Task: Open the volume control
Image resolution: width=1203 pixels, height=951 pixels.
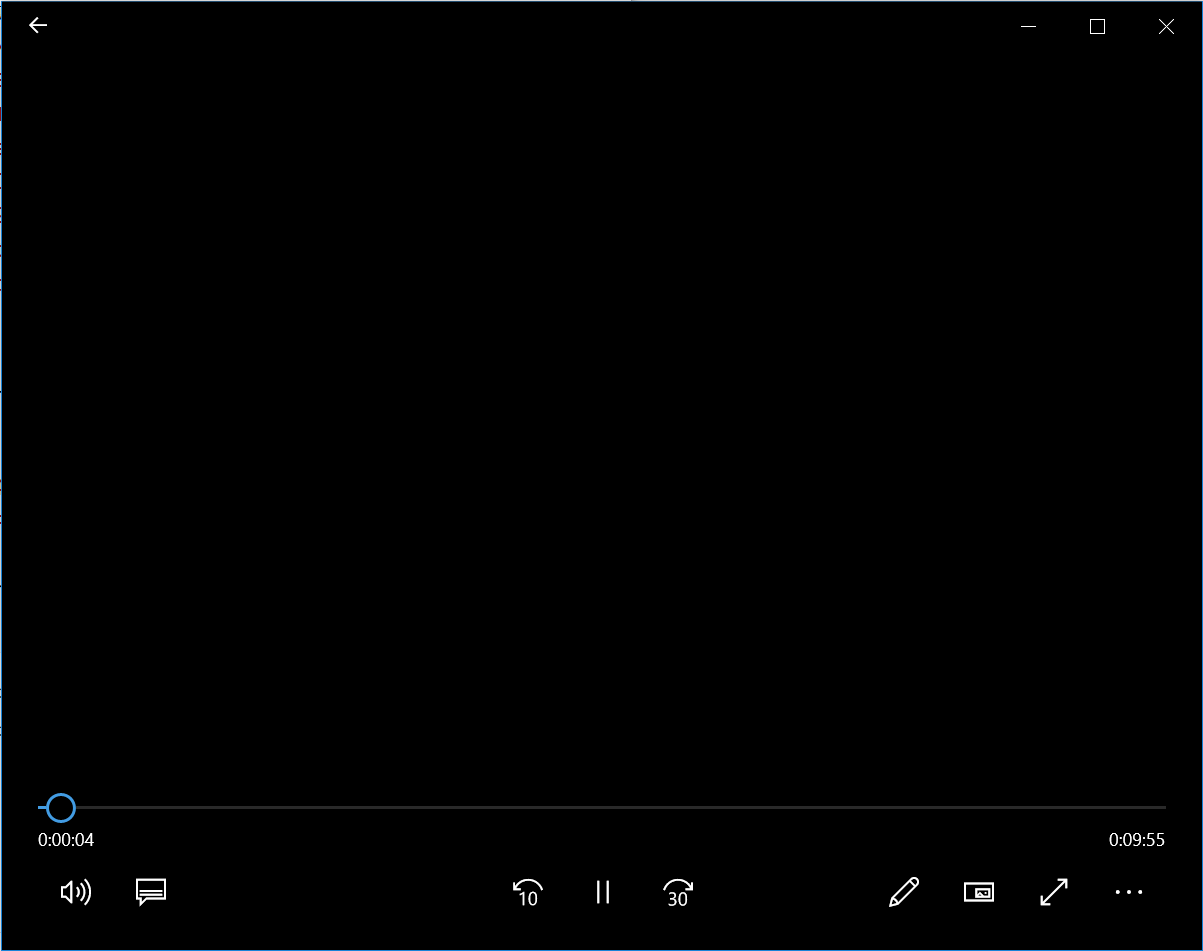Action: click(x=76, y=892)
